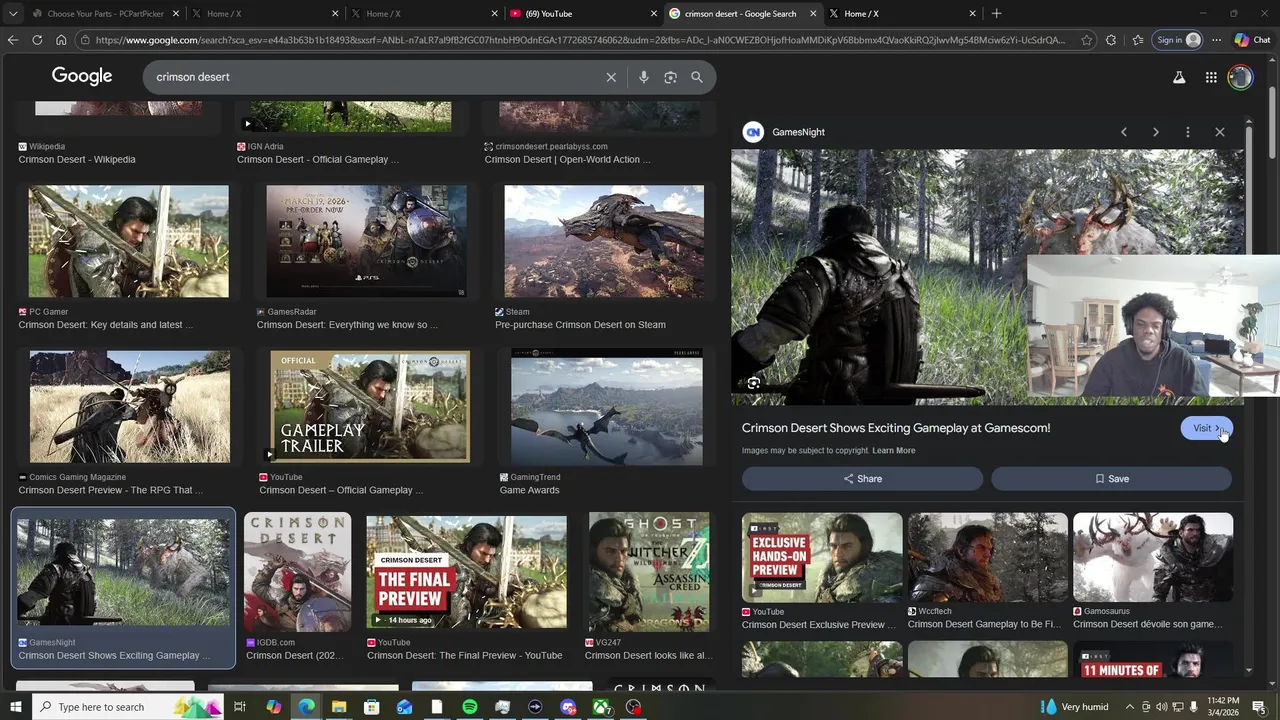Viewport: 1280px width, 720px height.
Task: Open a new browser tab
Action: click(996, 14)
